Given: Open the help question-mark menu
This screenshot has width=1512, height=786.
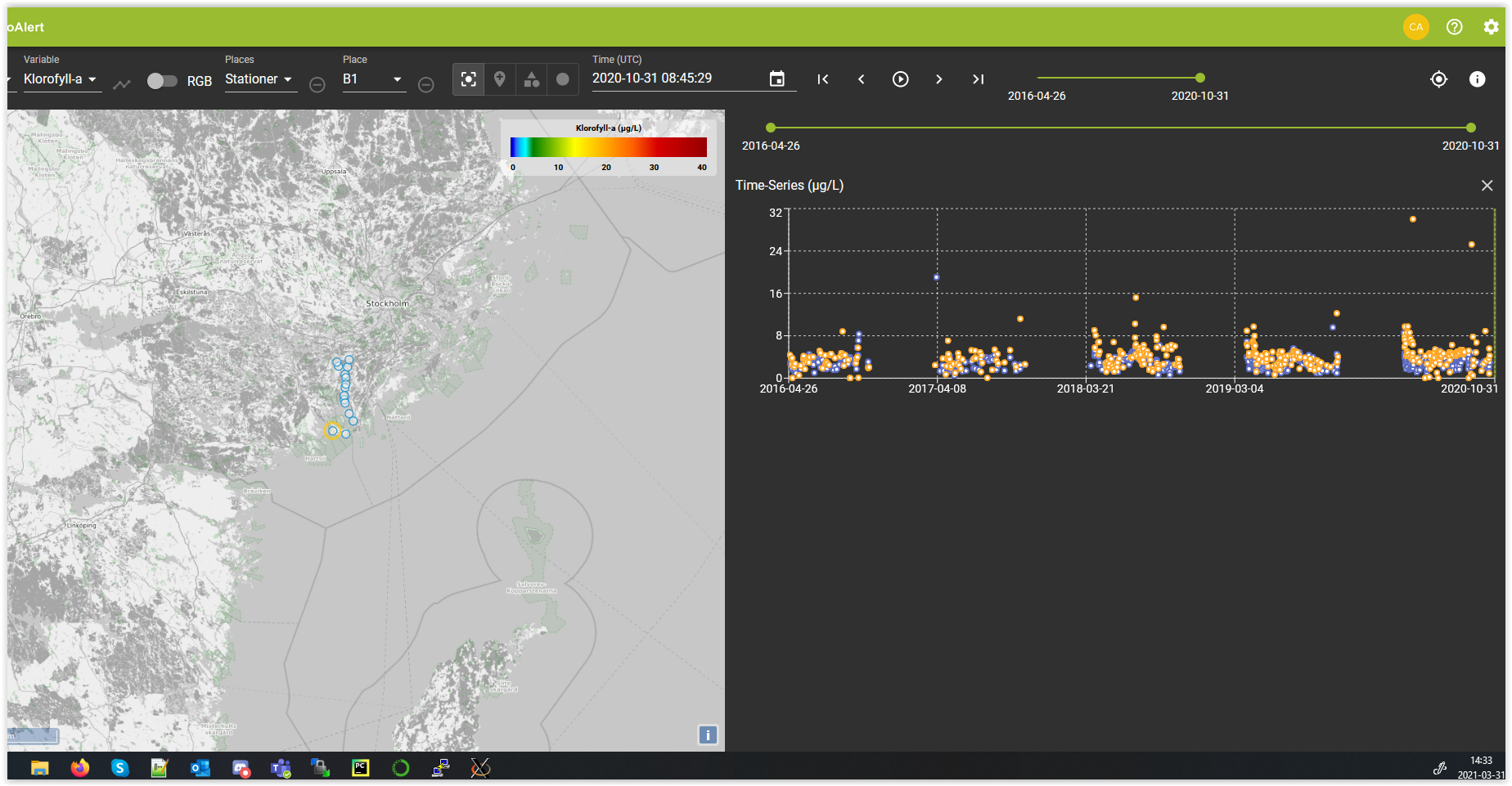Looking at the screenshot, I should click(x=1454, y=26).
